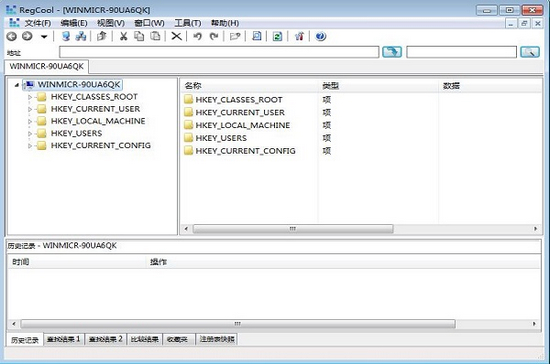Click the 数据 column header
550x364 pixels.
pos(490,86)
